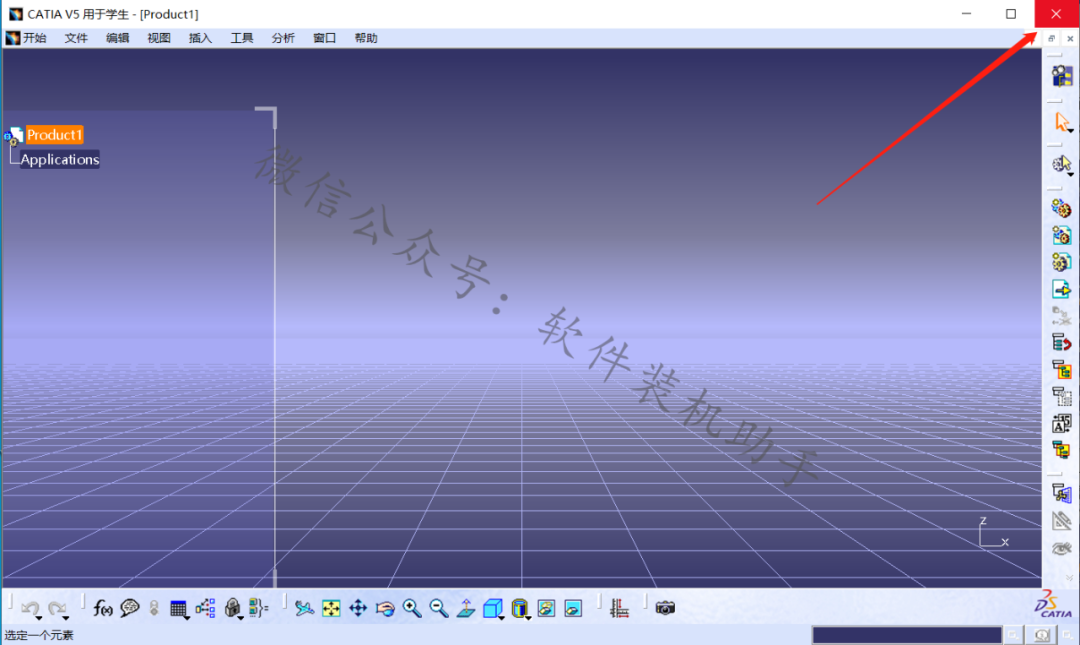Toggle Swap Visible Space icon

[573, 608]
